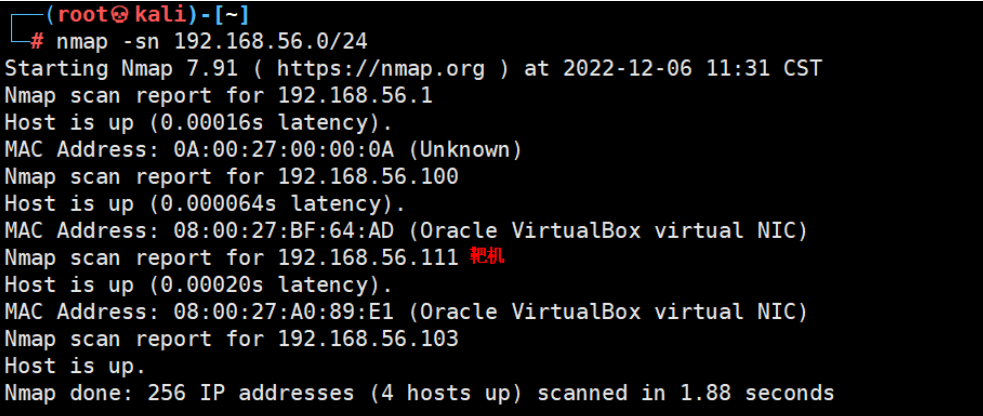
Task: Click IP address 192.168.56.100
Action: click(x=368, y=177)
